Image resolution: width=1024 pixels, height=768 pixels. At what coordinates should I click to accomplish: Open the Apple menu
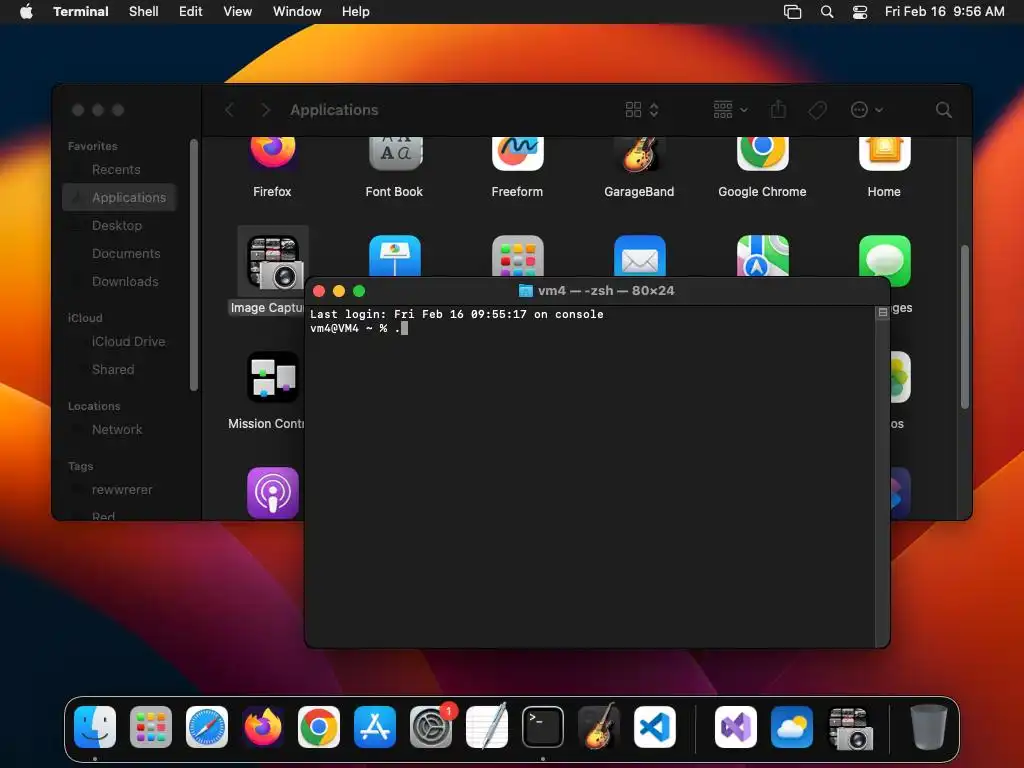pyautogui.click(x=26, y=12)
